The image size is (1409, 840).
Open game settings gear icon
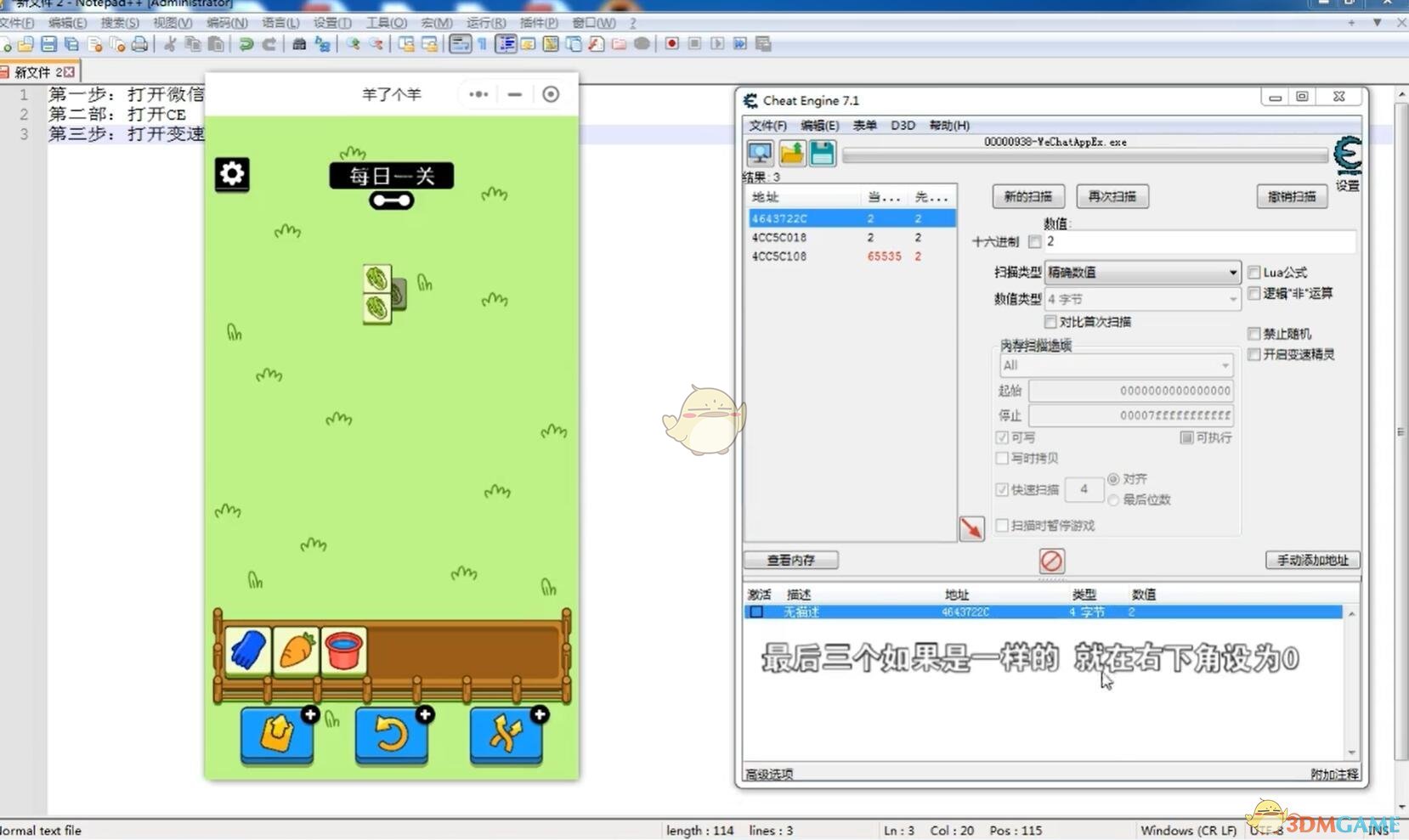[x=232, y=174]
